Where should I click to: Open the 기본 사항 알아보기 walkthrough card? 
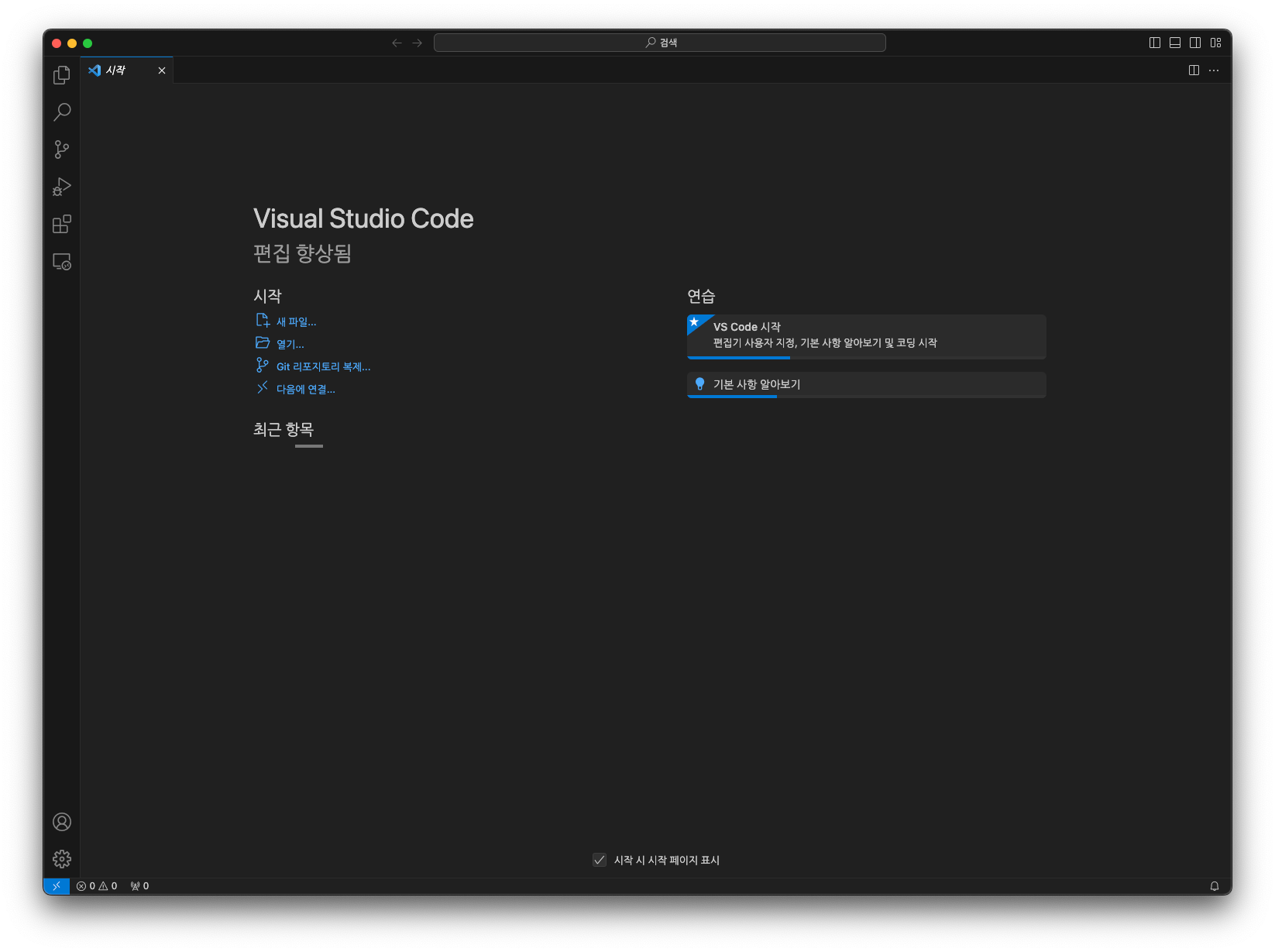[867, 385]
